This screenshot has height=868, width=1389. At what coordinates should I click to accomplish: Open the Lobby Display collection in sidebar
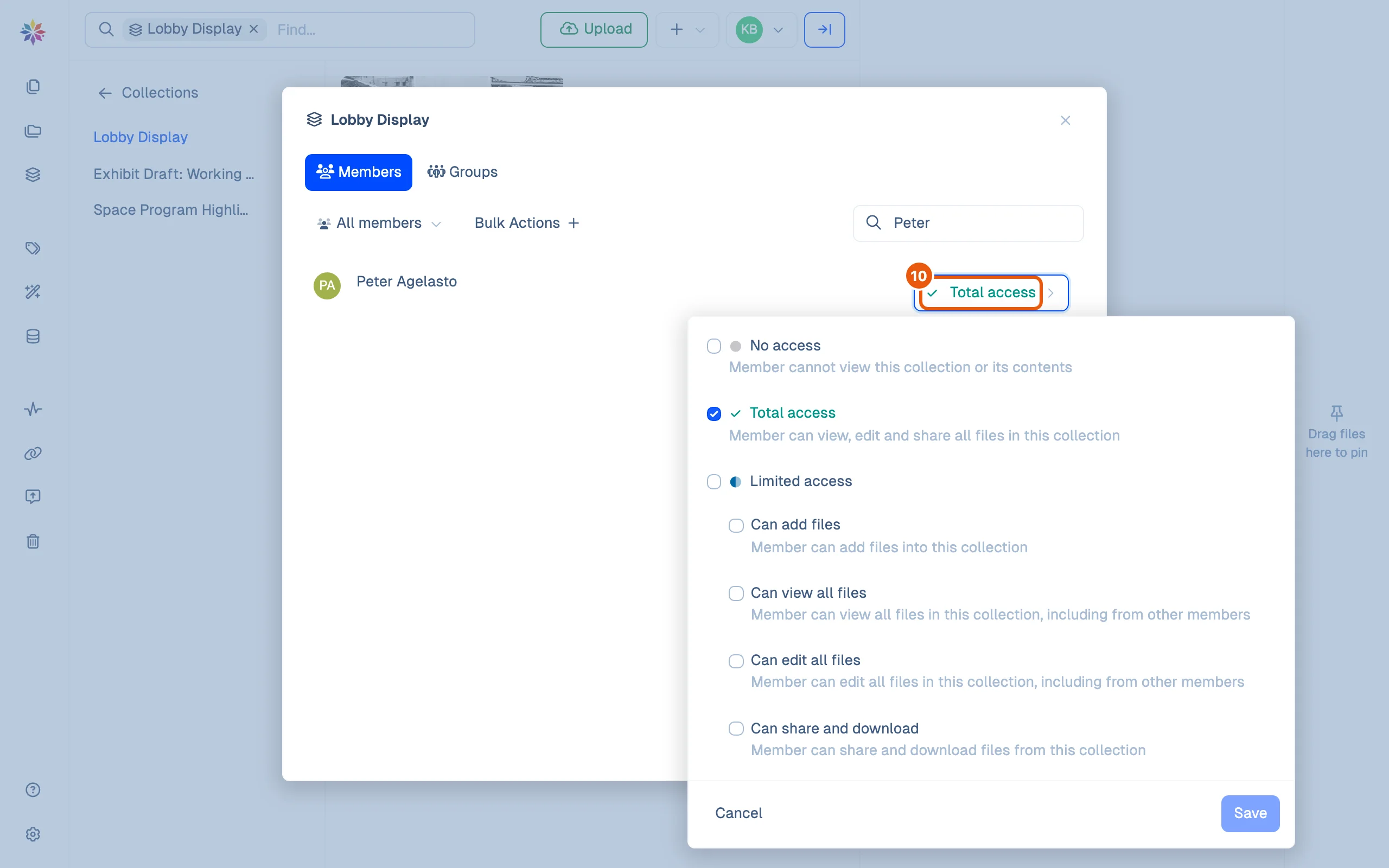(x=141, y=137)
